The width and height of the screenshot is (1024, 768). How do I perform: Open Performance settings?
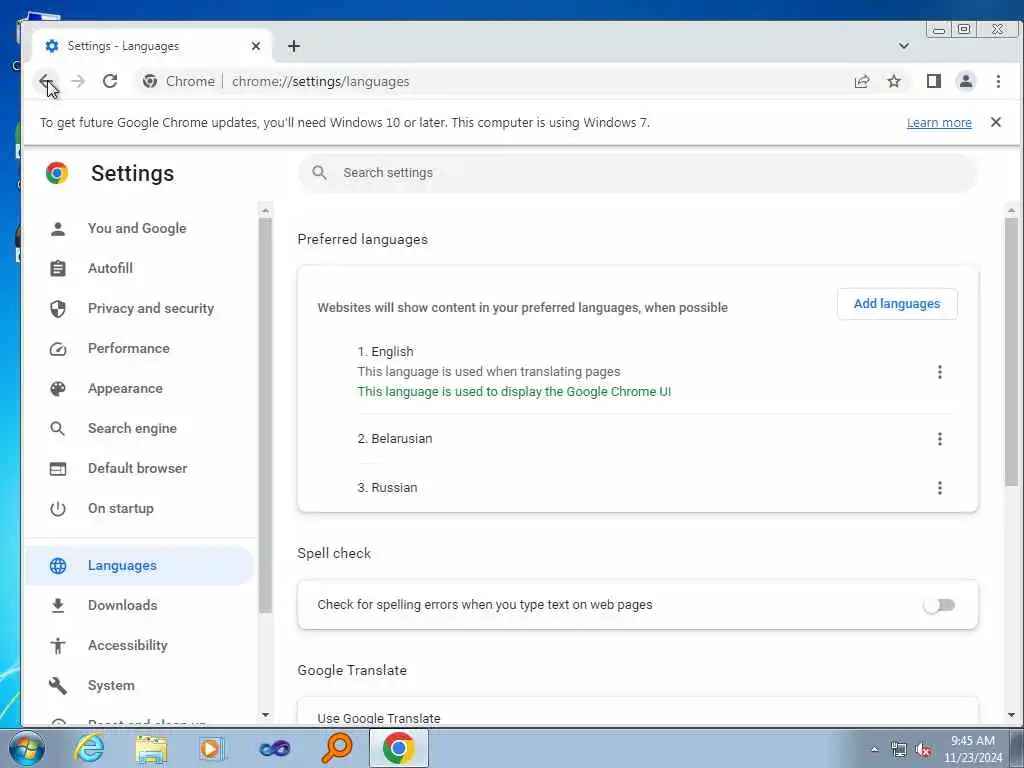tap(129, 348)
